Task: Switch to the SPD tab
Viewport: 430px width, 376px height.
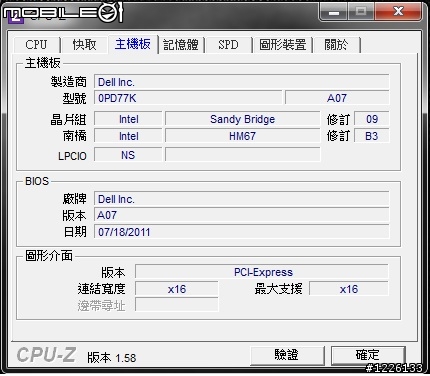Action: 228,45
